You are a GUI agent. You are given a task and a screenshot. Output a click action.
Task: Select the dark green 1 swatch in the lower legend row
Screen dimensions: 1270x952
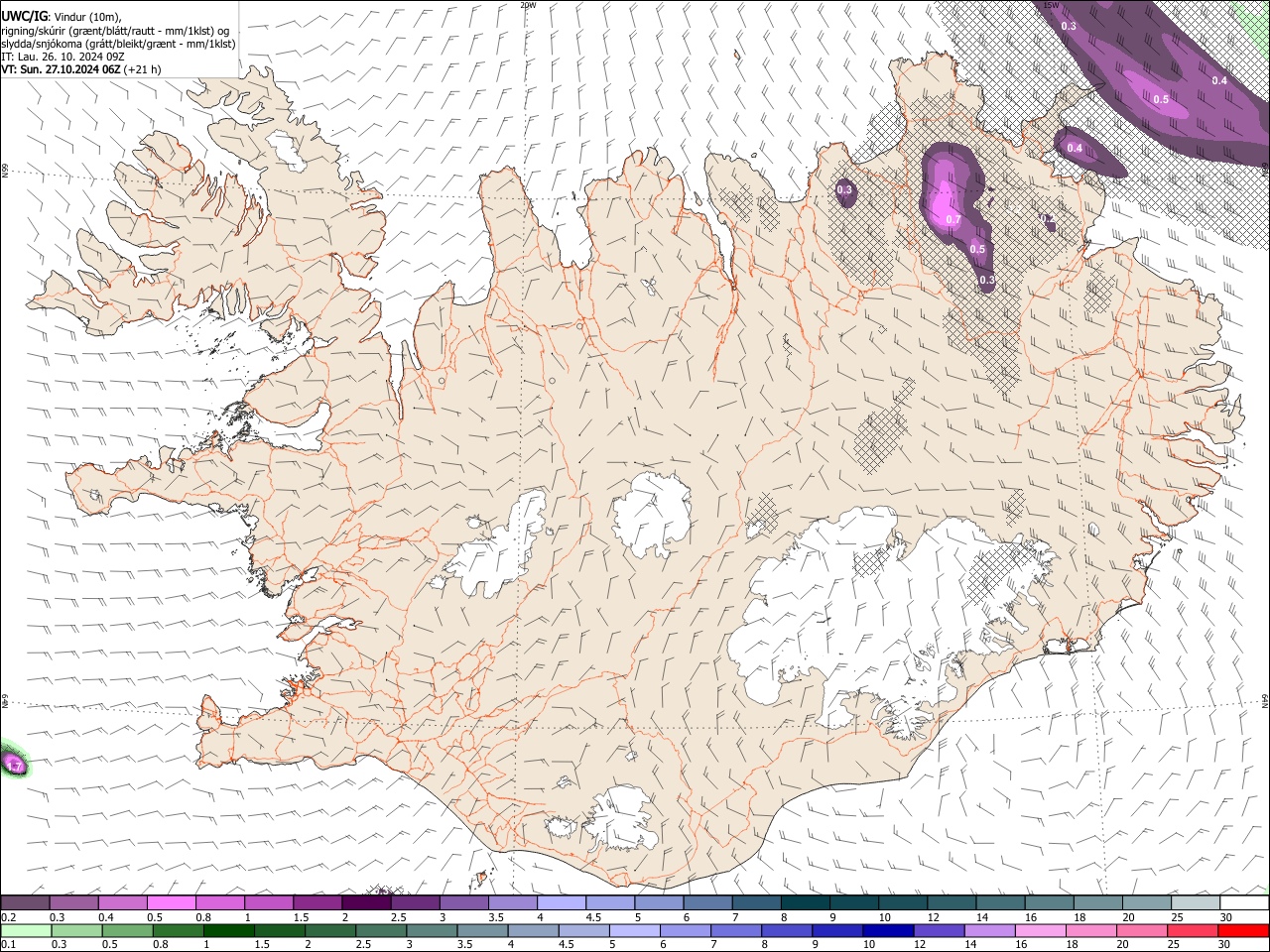point(228,930)
